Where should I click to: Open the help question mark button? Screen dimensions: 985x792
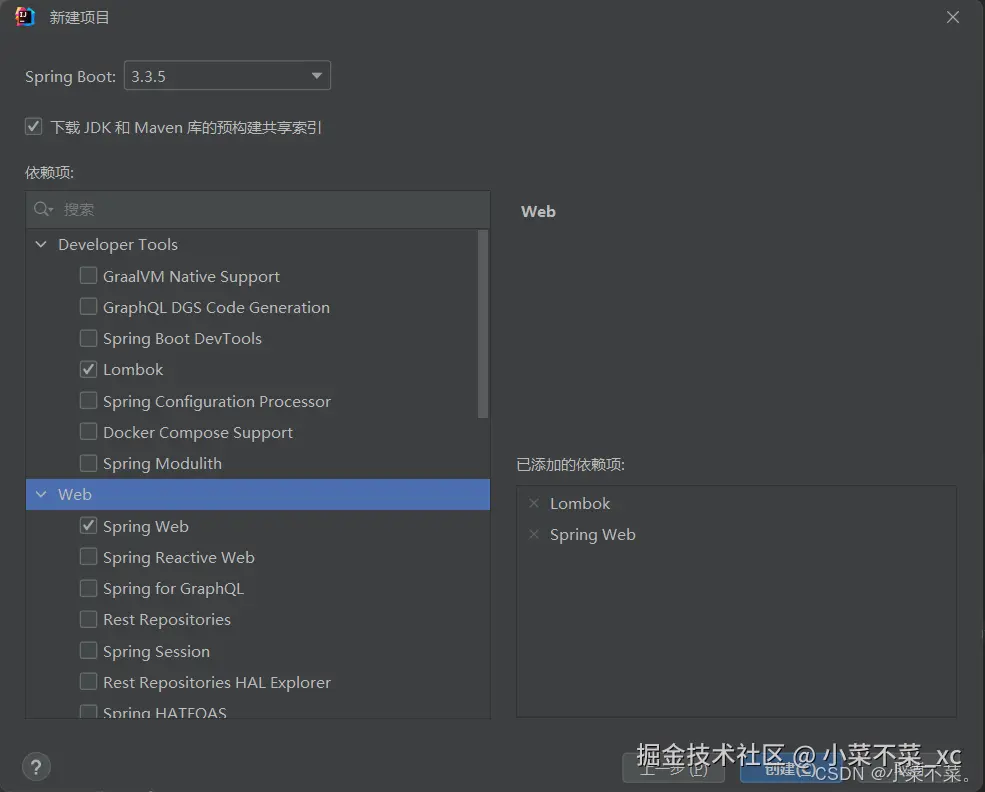(x=36, y=767)
